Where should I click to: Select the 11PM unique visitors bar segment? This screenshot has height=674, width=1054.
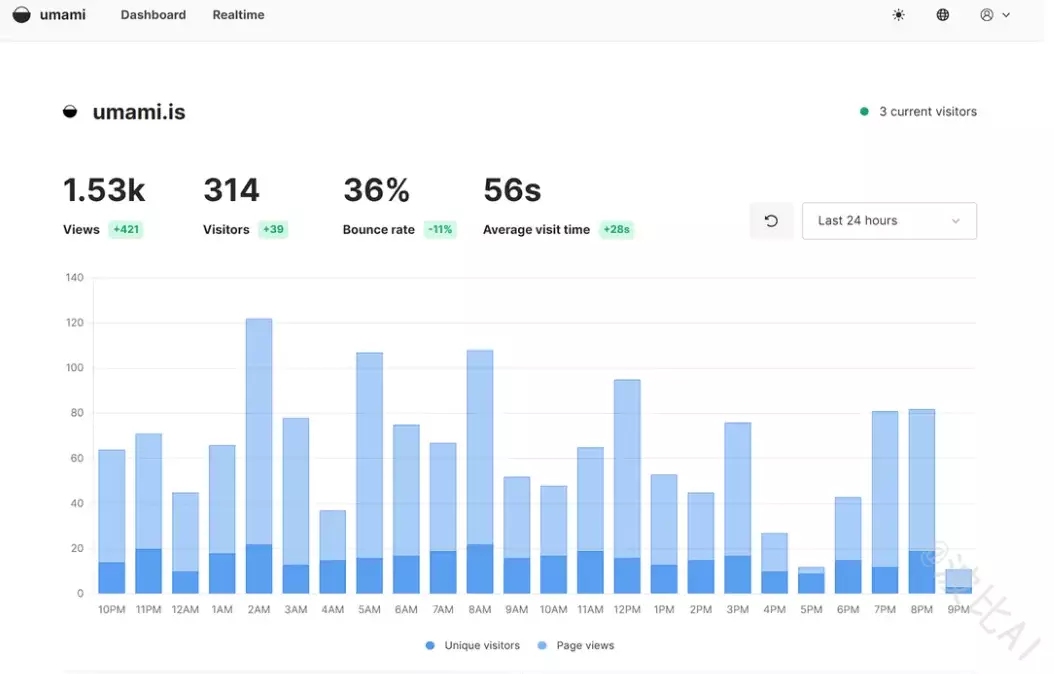click(x=149, y=571)
